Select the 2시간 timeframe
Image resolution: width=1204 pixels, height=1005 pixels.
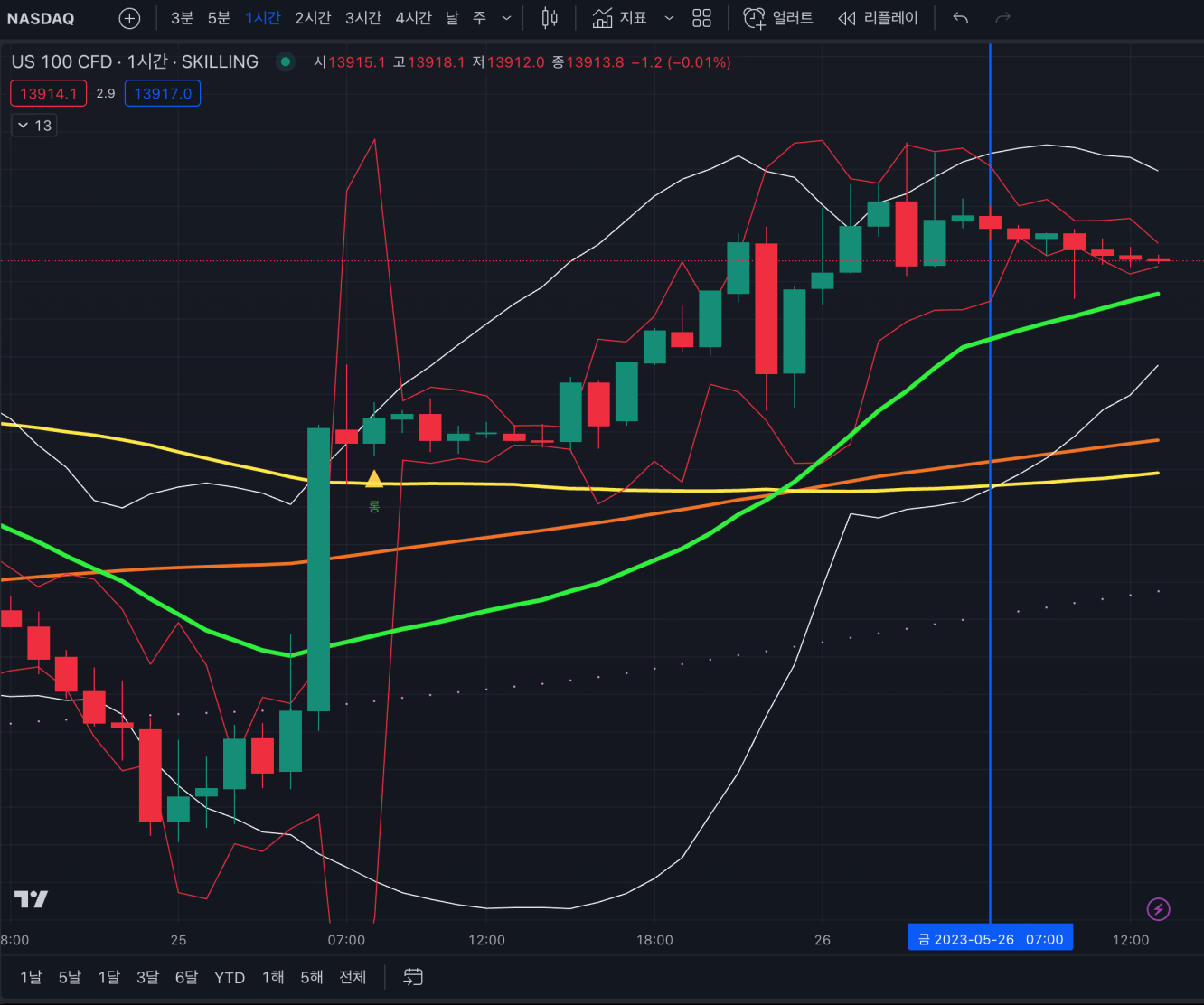[x=313, y=18]
